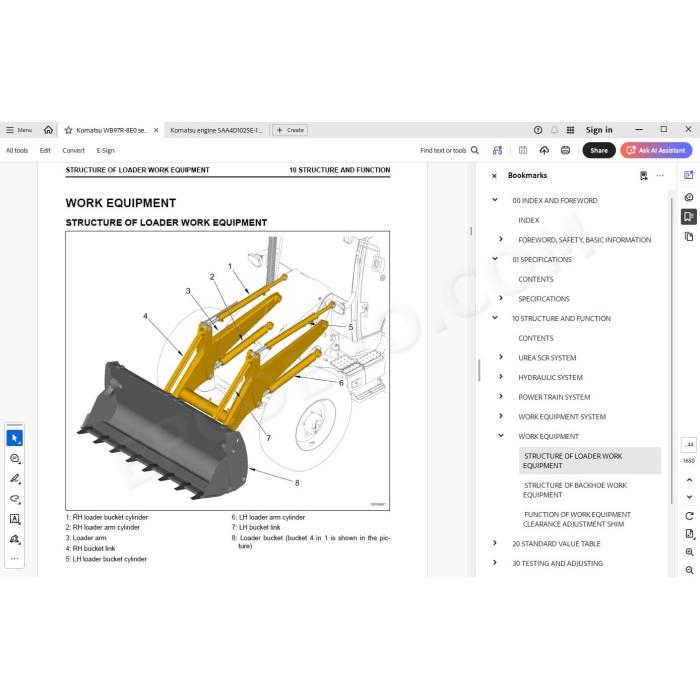Expand HYDRAULIC SYSTEM bookmark
The width and height of the screenshot is (700, 700).
(x=500, y=377)
